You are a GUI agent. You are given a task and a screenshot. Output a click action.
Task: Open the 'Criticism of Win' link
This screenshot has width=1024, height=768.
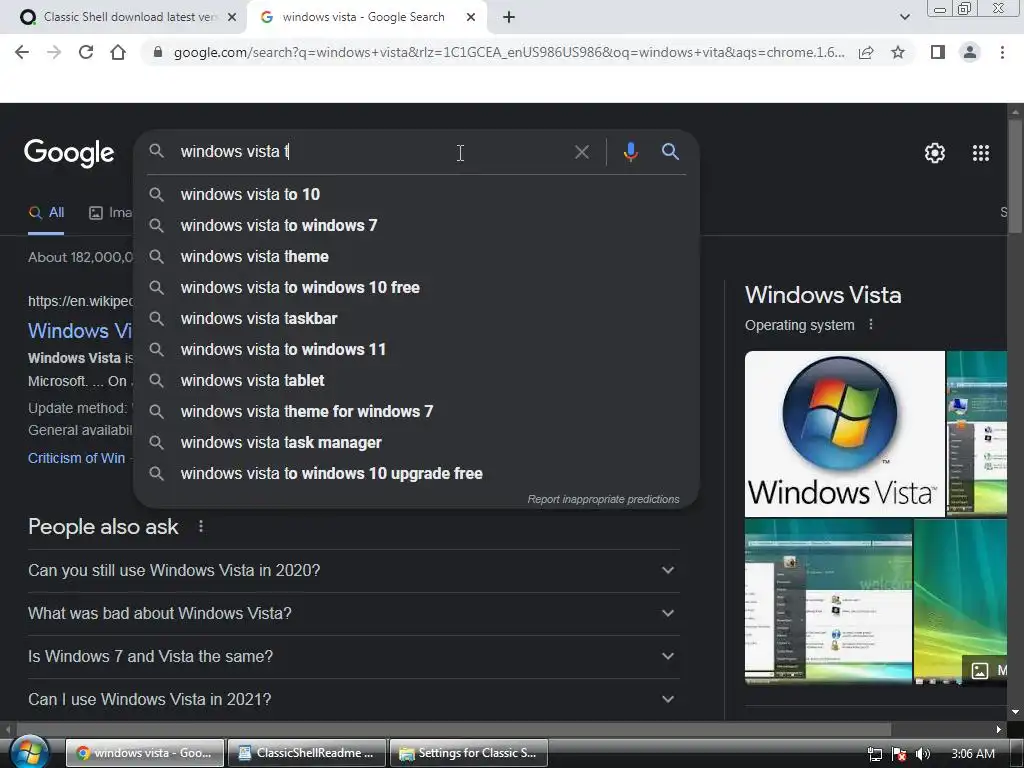pyautogui.click(x=76, y=458)
